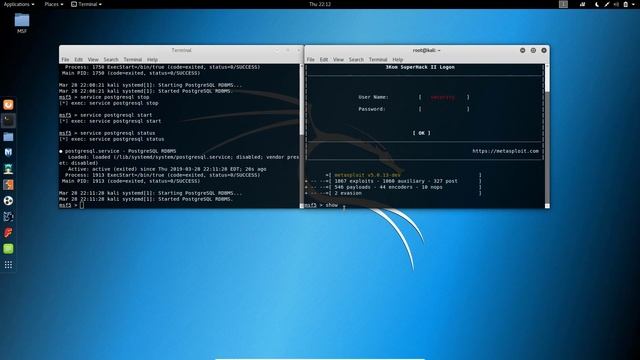640x360 pixels.
Task: Click the network status icon in top bar
Action: (582, 4)
